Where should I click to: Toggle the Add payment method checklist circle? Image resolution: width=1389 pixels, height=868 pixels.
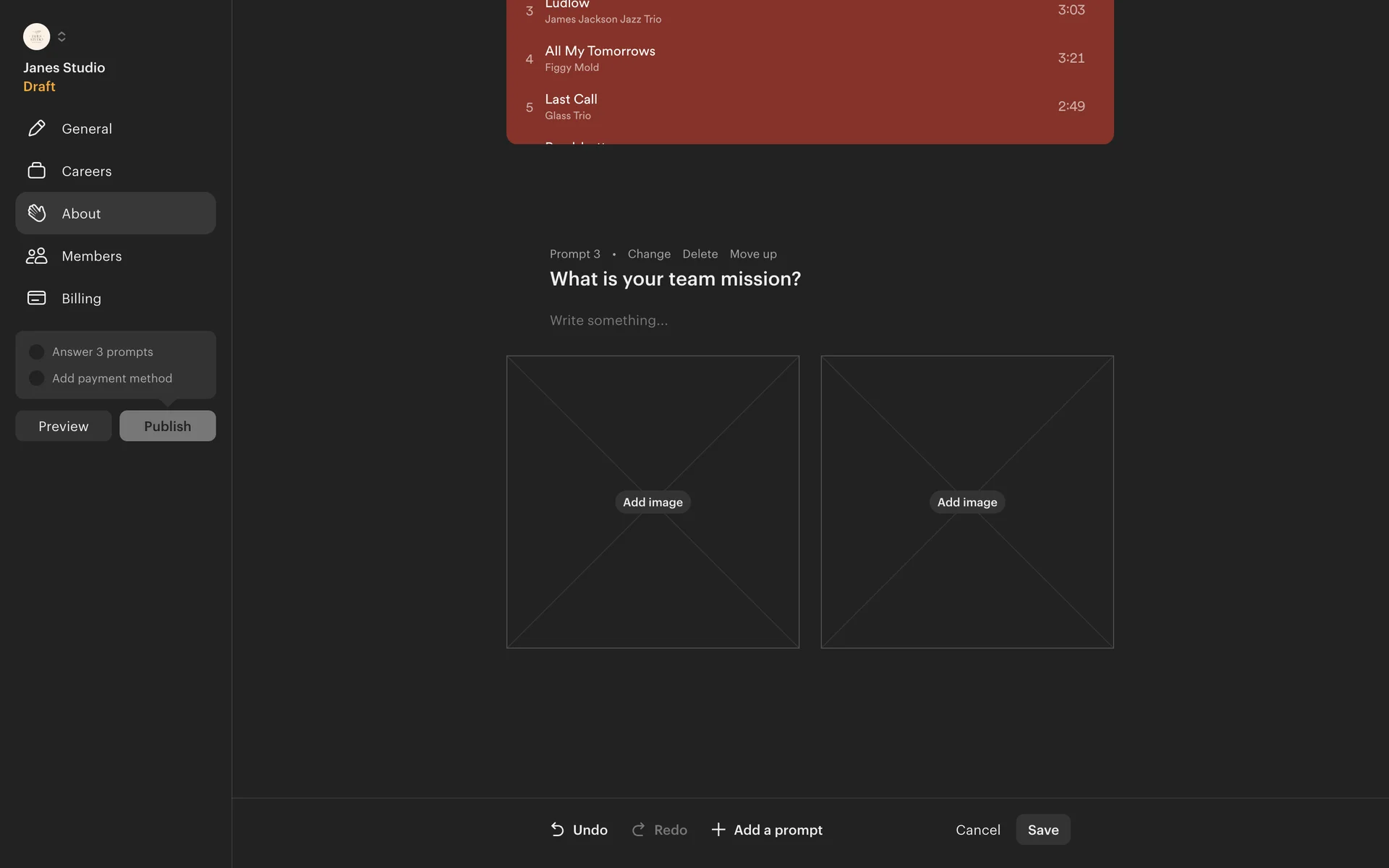click(36, 378)
